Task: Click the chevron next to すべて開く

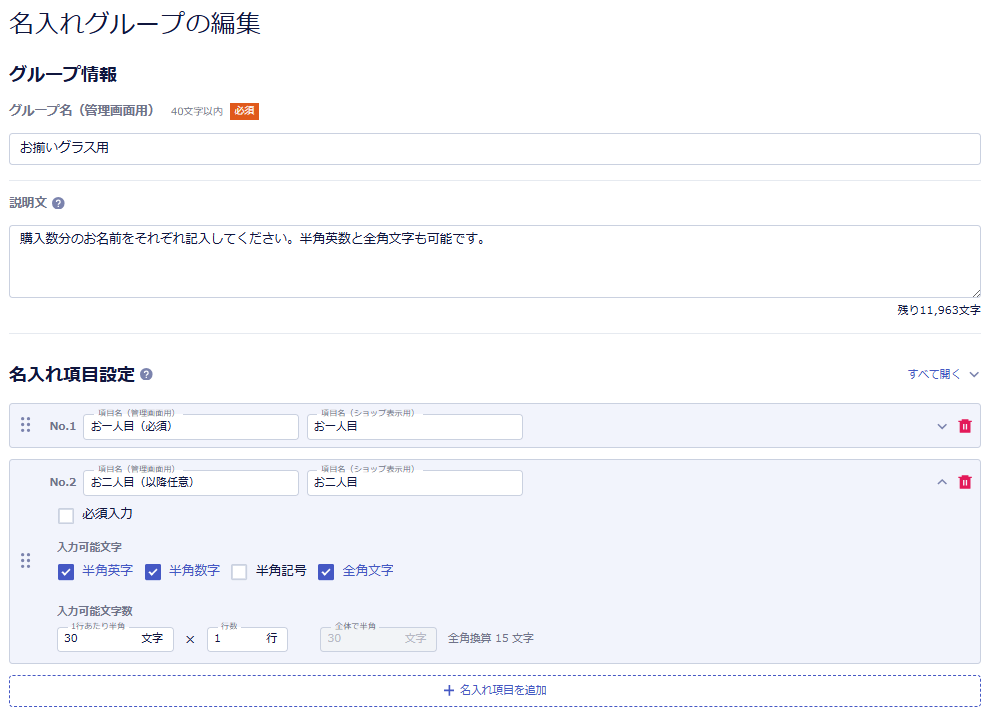Action: [x=974, y=374]
